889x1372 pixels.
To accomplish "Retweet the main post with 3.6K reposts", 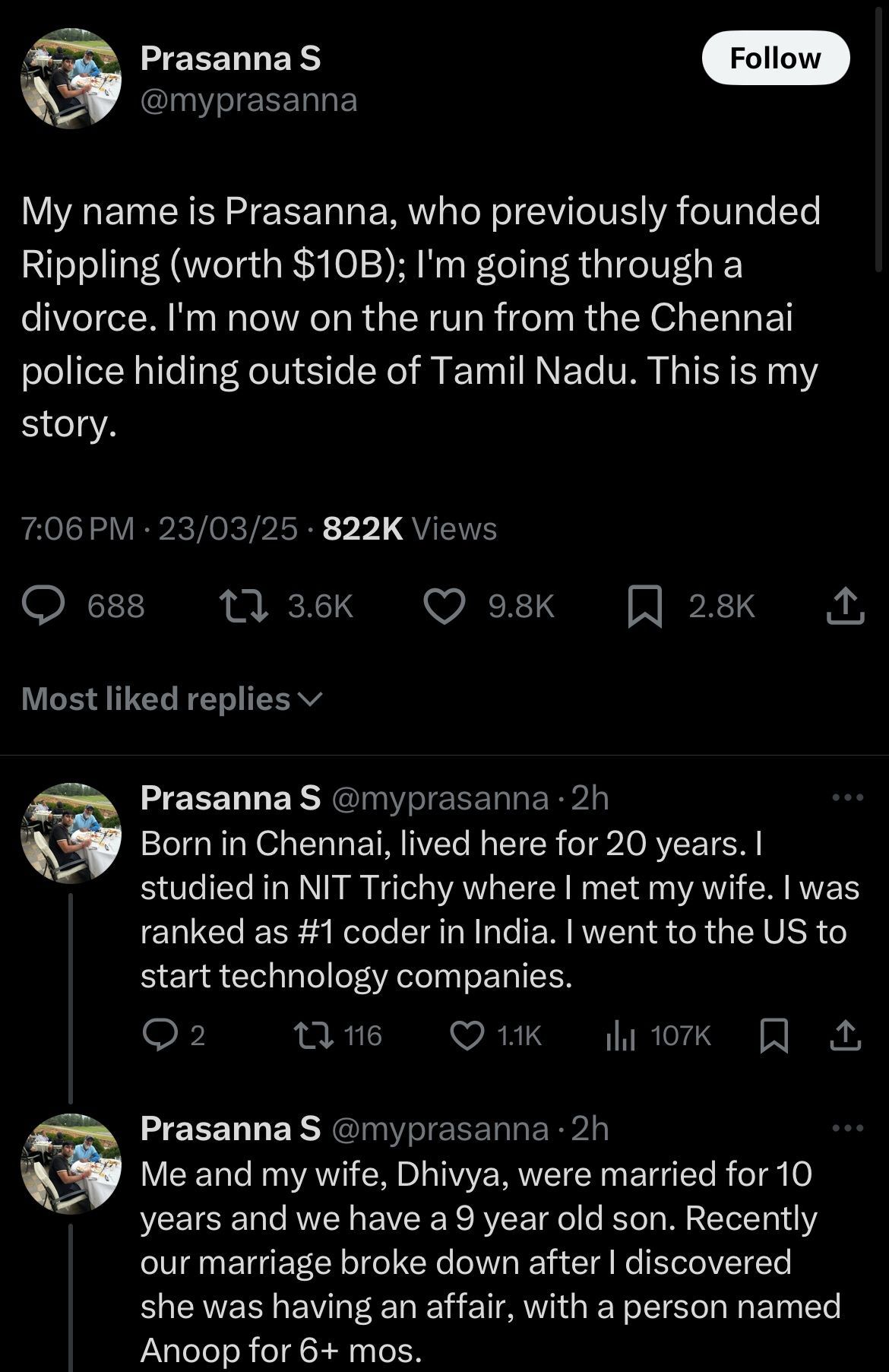I will [243, 606].
